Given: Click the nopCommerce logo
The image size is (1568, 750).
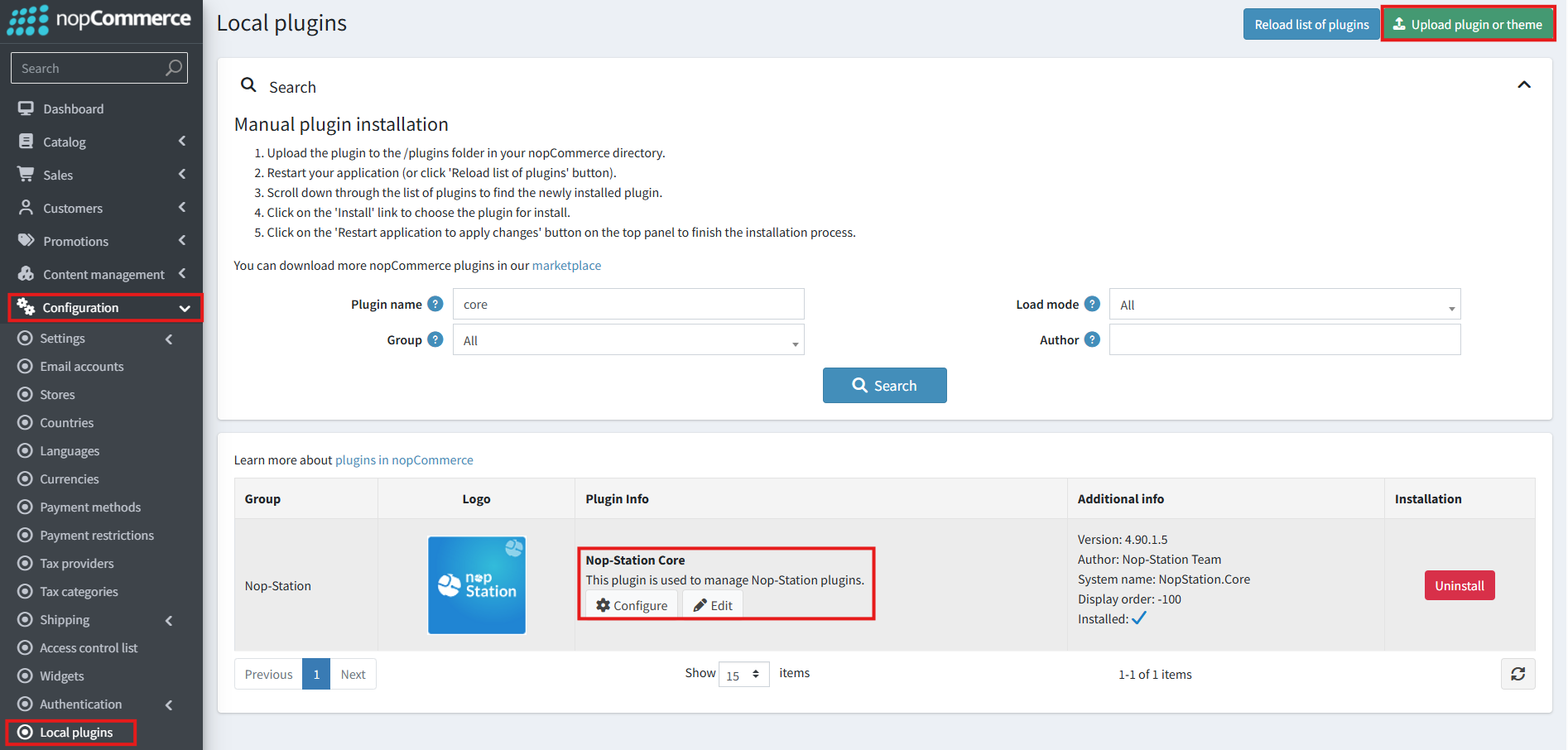Looking at the screenshot, I should [99, 20].
